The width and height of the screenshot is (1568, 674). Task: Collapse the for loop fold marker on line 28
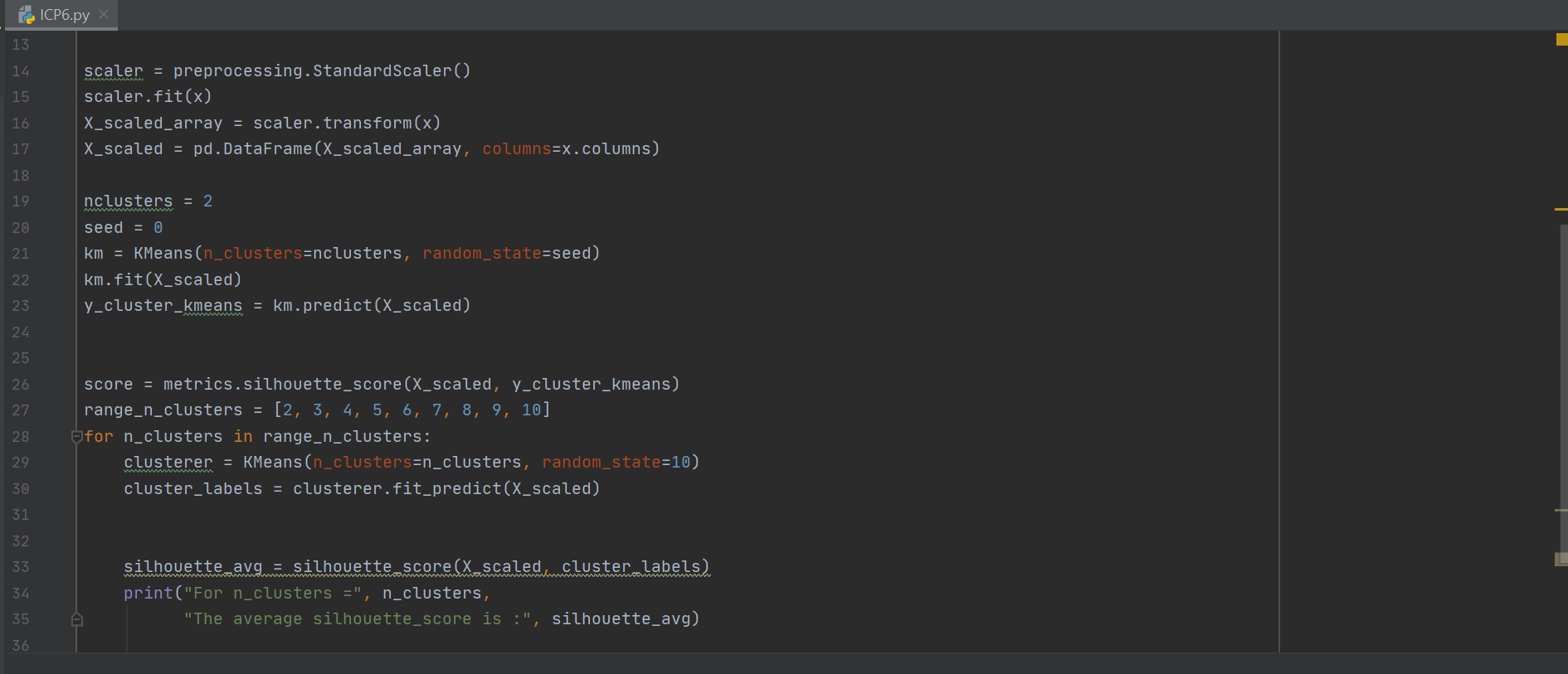pyautogui.click(x=76, y=436)
